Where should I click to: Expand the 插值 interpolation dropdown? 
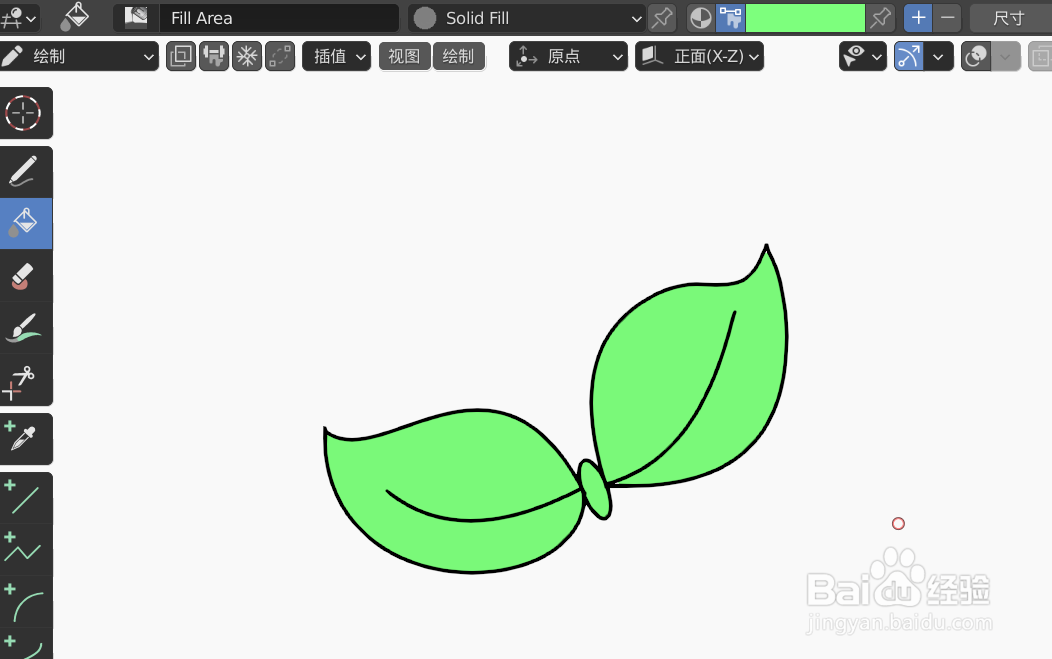[337, 56]
